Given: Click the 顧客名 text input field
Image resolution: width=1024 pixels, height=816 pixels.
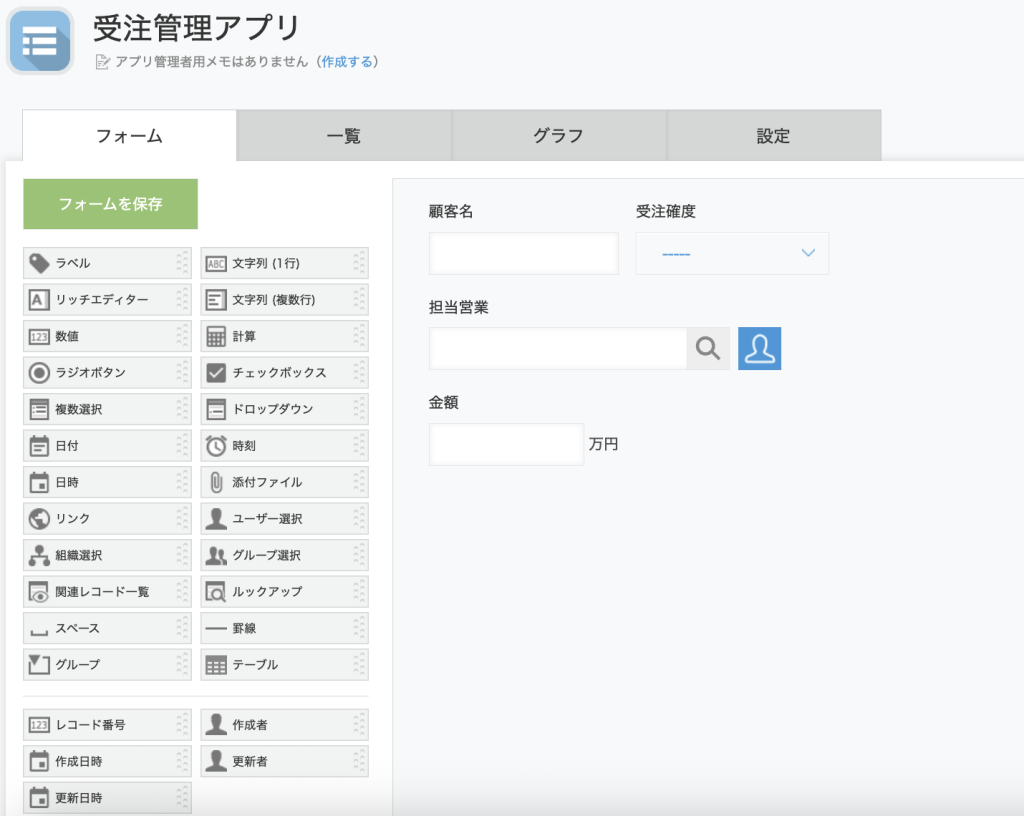Looking at the screenshot, I should [524, 253].
